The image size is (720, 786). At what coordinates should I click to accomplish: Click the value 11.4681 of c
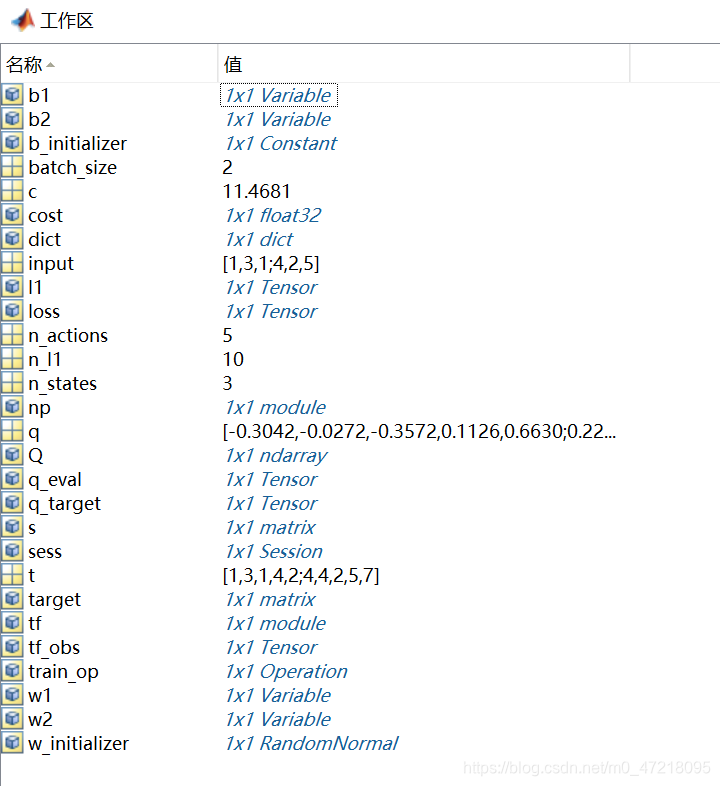[x=256, y=191]
